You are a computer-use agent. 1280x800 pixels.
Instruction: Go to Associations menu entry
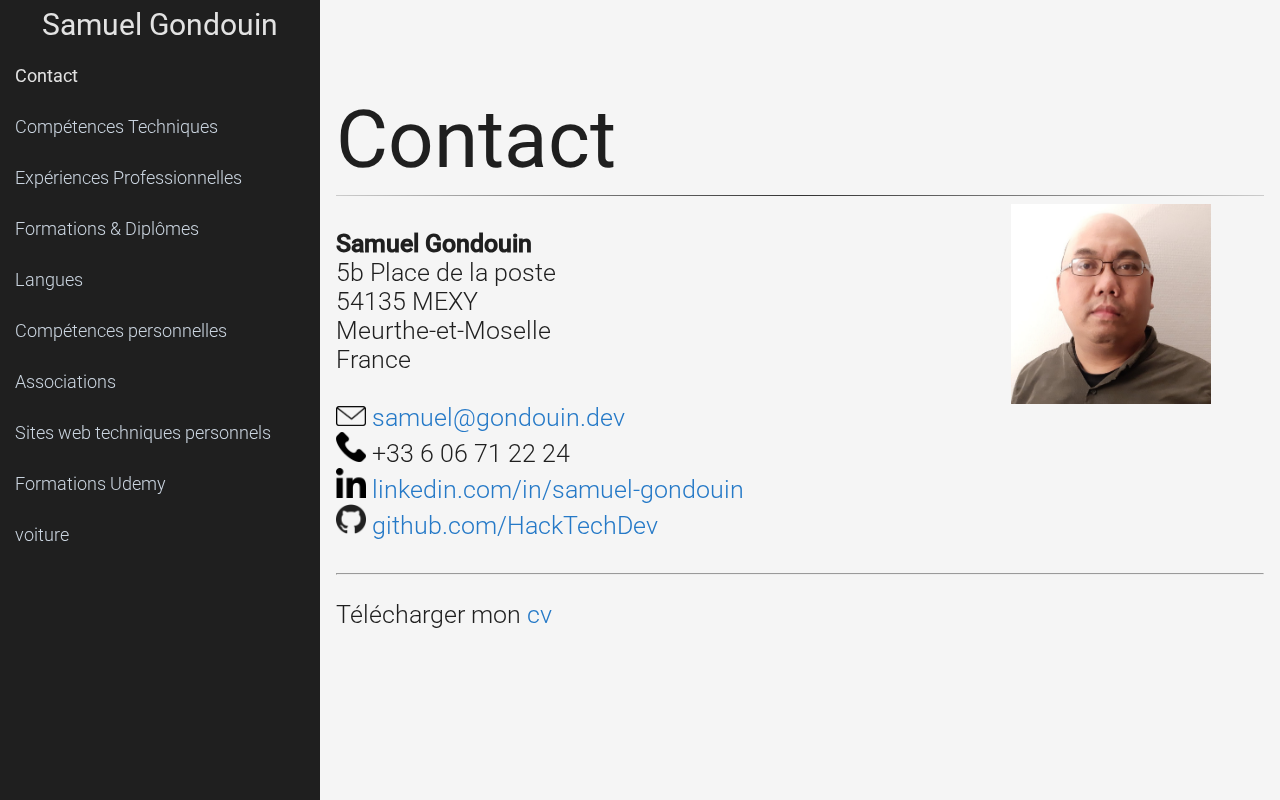(x=65, y=382)
